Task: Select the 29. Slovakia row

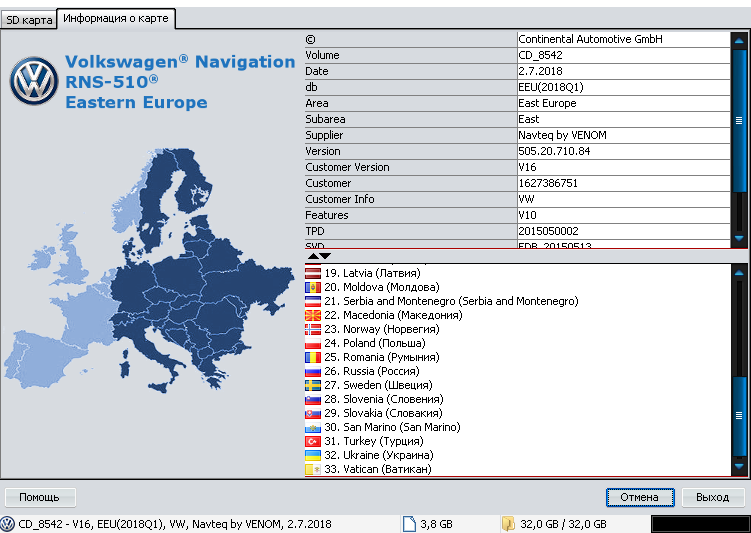Action: [x=517, y=413]
